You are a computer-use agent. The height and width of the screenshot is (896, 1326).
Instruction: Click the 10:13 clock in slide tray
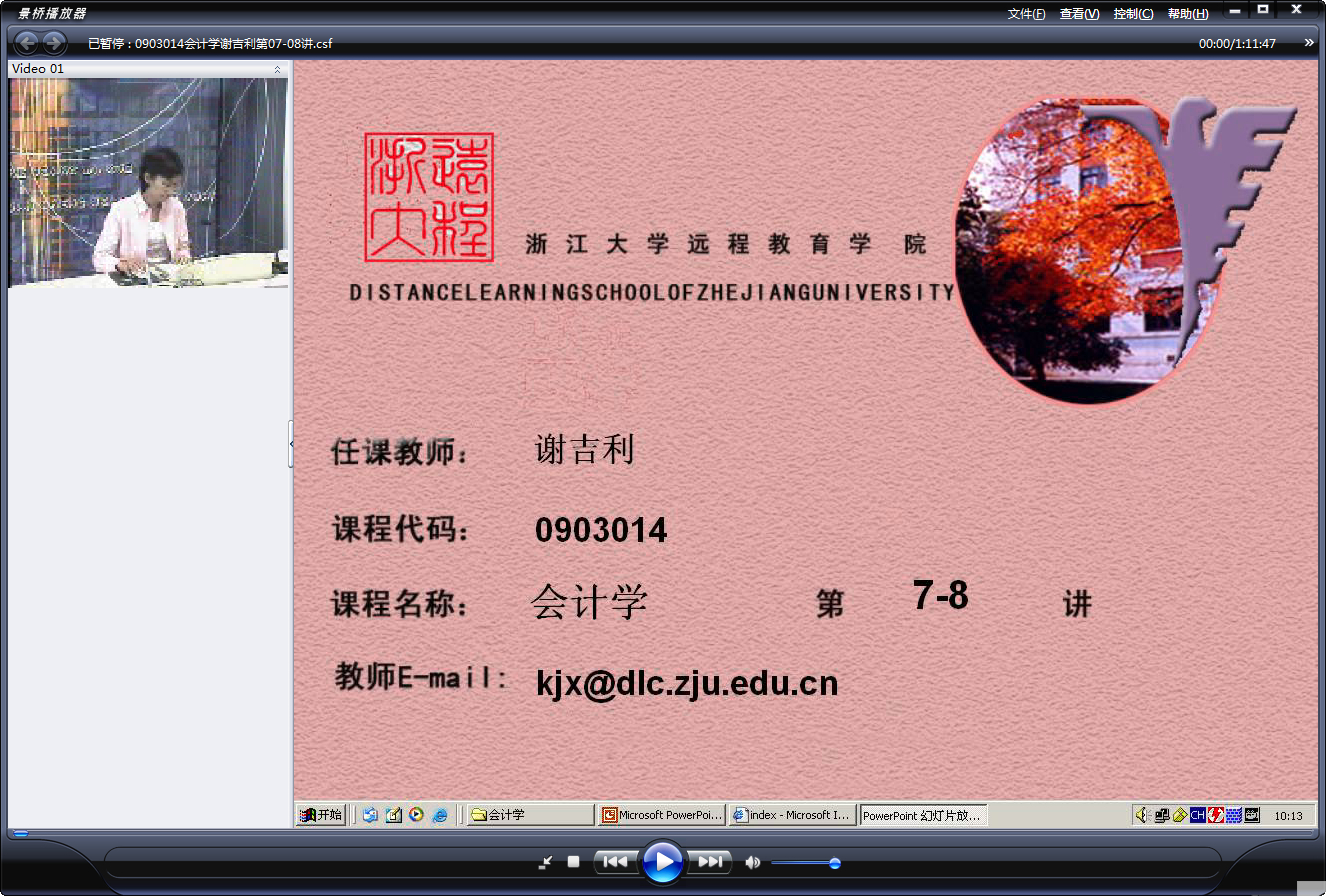click(1288, 816)
